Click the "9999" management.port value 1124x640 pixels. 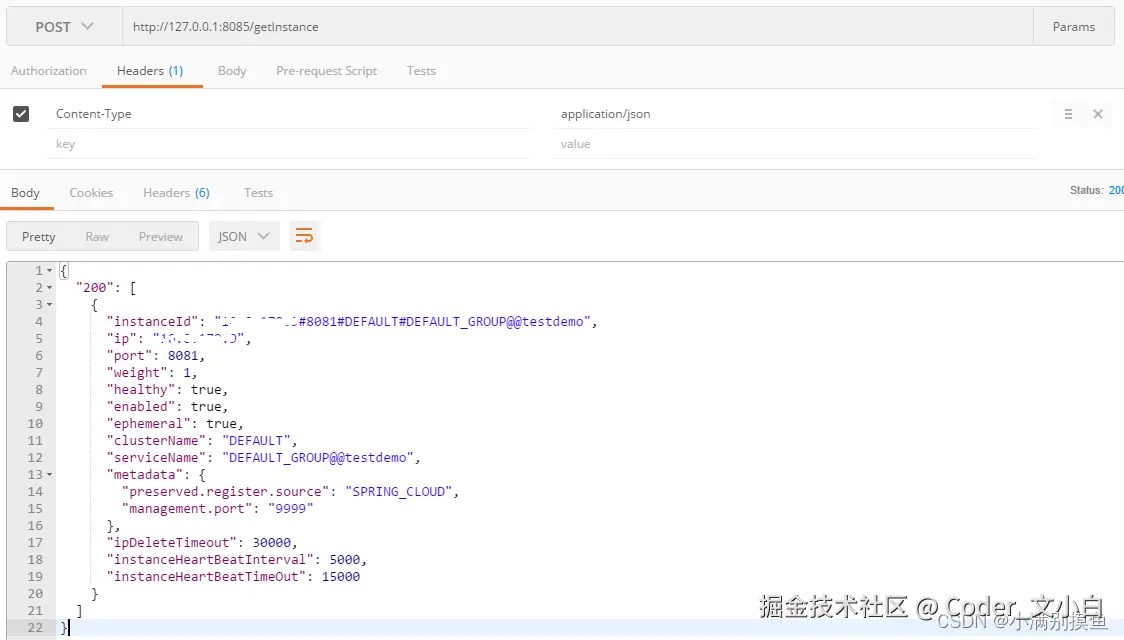[x=290, y=509]
